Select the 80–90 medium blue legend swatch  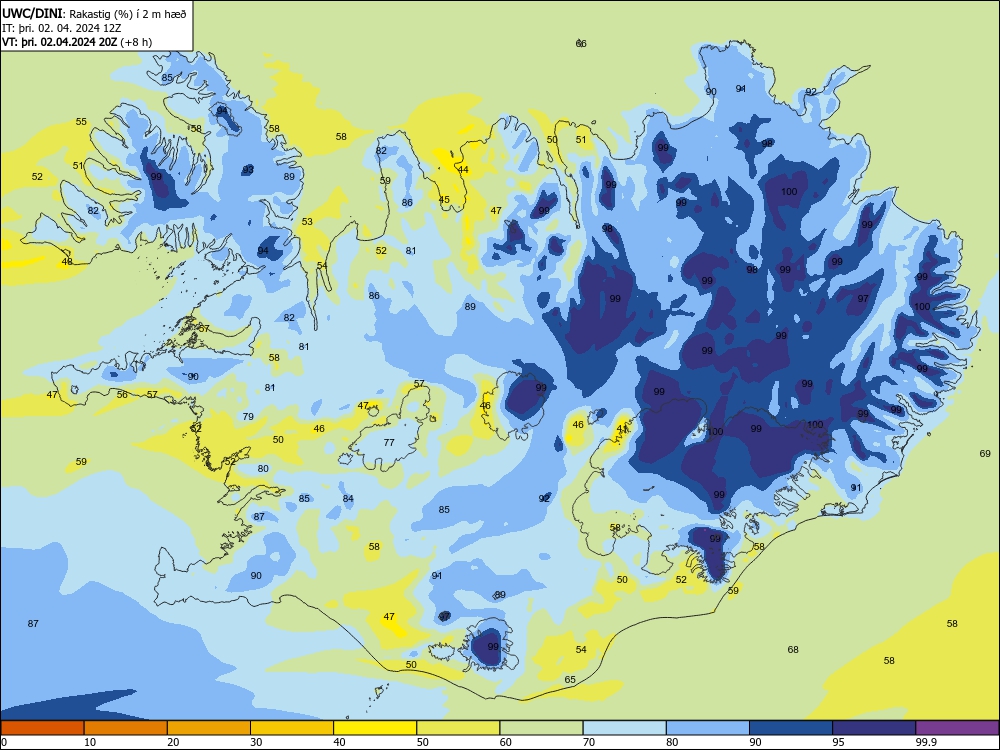pyautogui.click(x=708, y=728)
